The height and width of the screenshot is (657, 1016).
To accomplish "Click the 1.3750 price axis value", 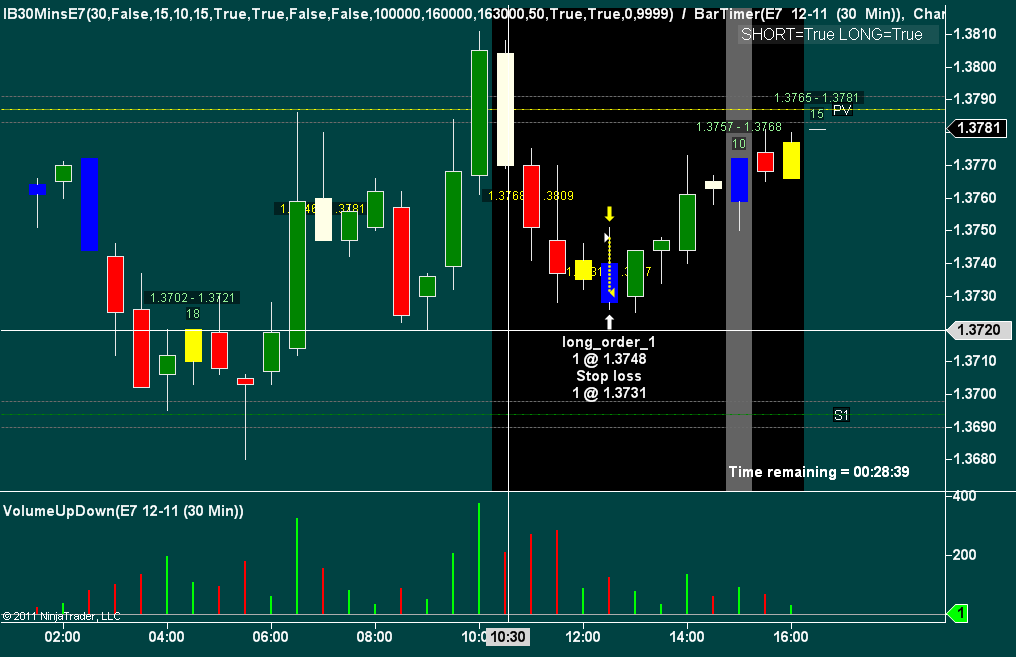I will (975, 230).
